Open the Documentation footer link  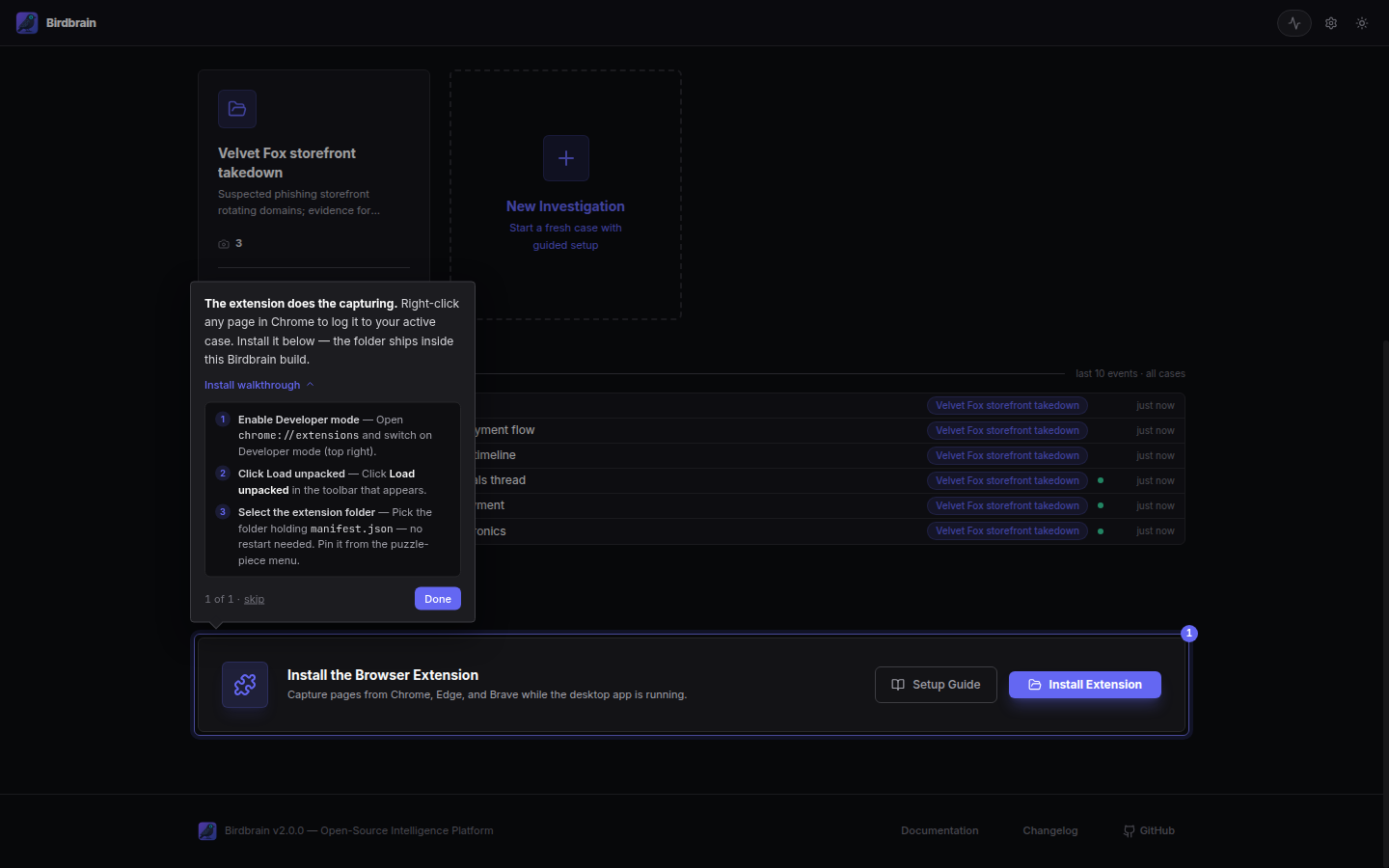pyautogui.click(x=940, y=830)
